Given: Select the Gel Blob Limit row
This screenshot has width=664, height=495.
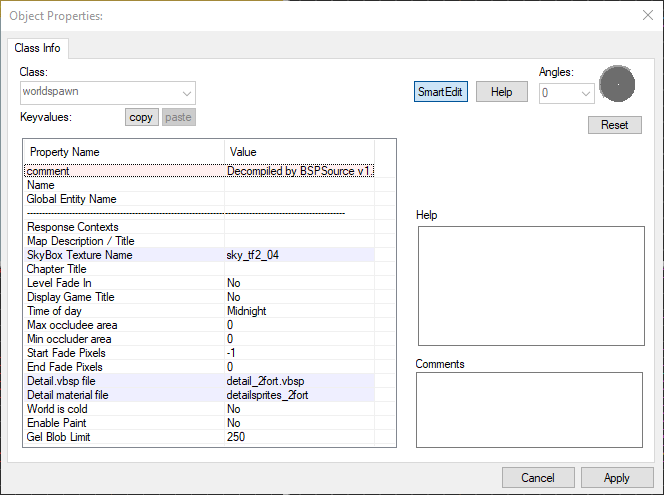Looking at the screenshot, I should (x=199, y=437).
